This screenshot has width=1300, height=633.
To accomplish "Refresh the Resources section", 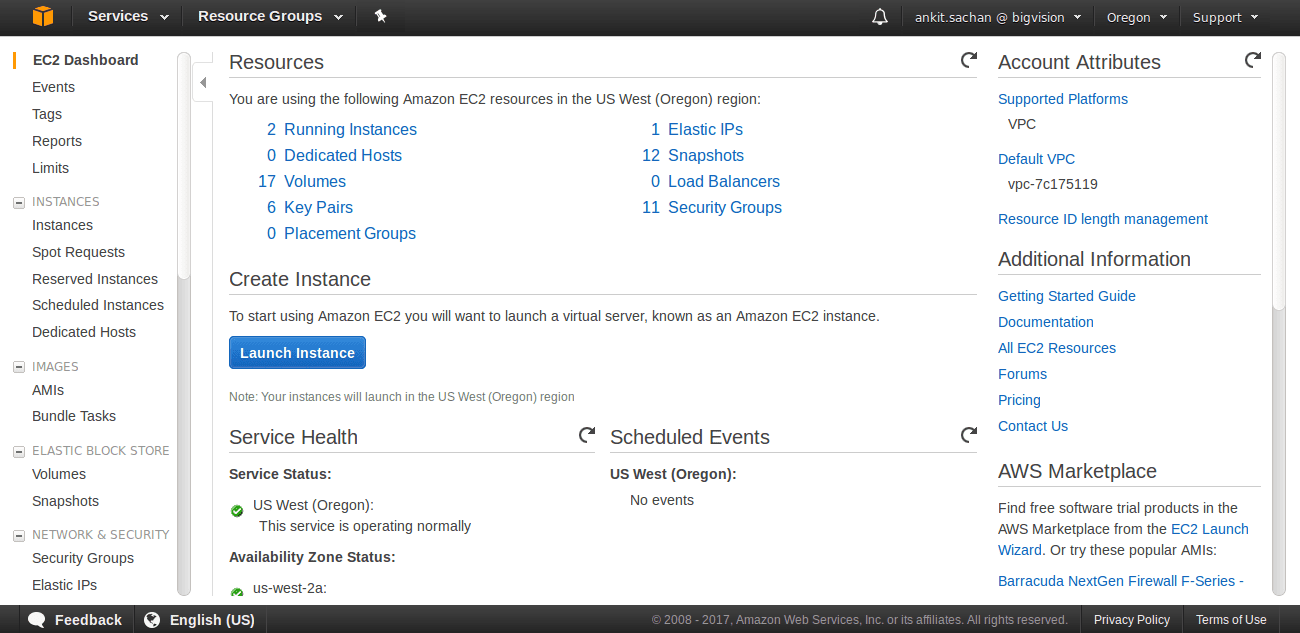I will tap(968, 60).
